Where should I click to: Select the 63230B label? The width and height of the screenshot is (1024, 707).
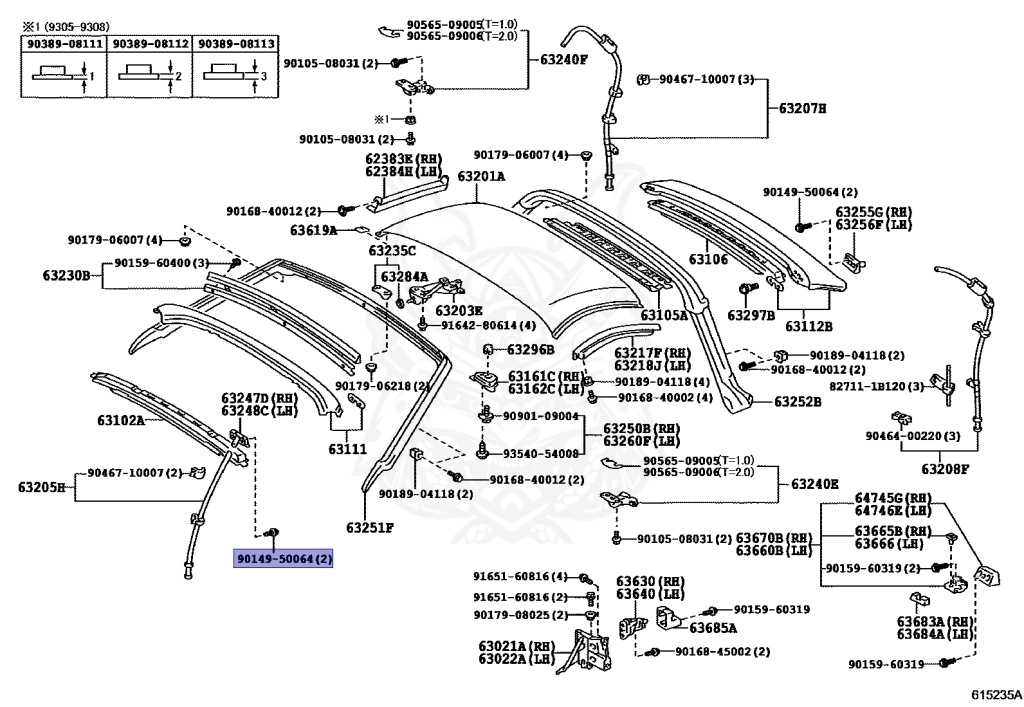tap(66, 275)
